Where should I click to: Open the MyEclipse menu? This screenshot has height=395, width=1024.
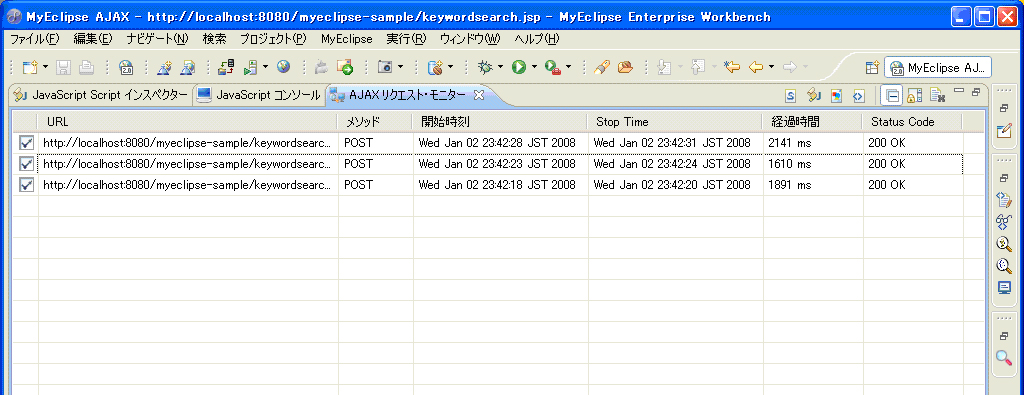pos(347,39)
